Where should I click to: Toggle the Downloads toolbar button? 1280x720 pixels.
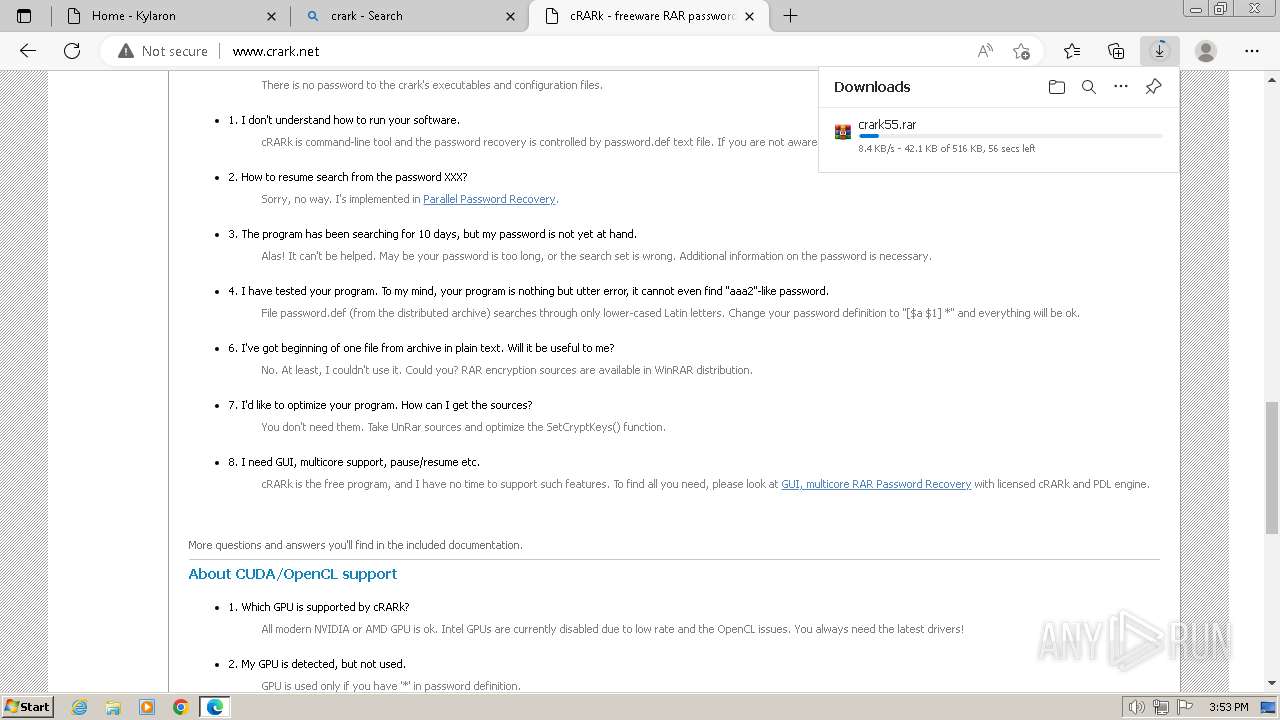(1160, 51)
